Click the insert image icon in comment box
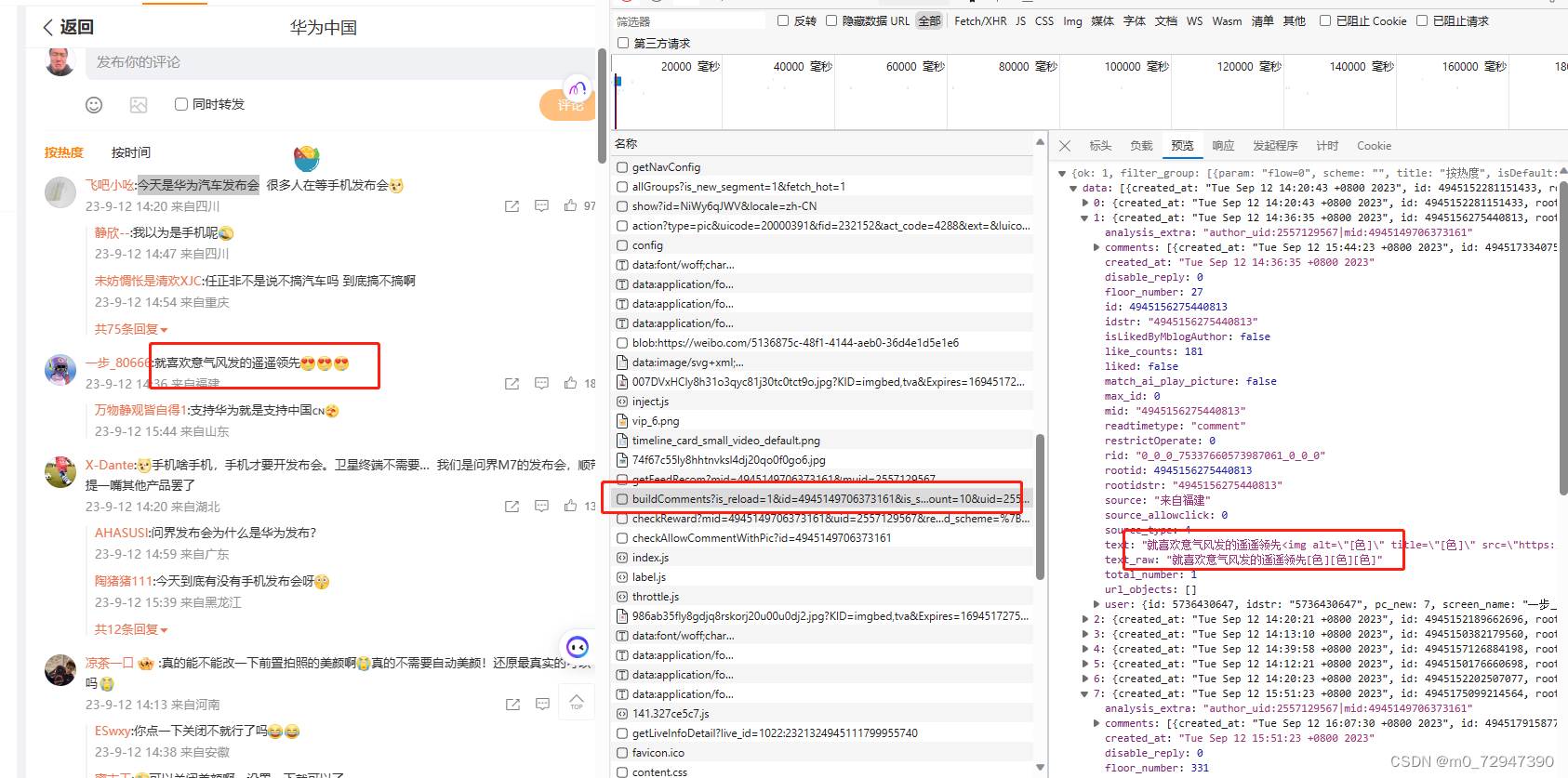The image size is (1568, 778). (x=139, y=105)
